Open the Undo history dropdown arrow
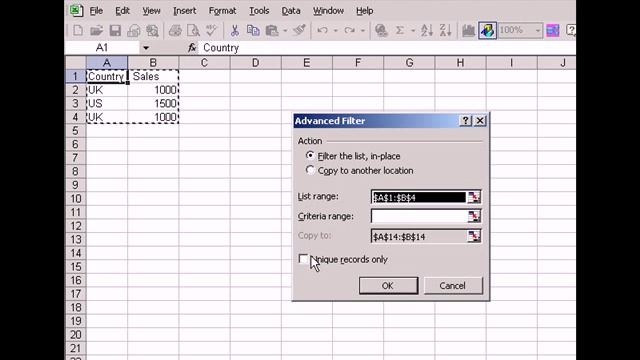 click(x=336, y=31)
